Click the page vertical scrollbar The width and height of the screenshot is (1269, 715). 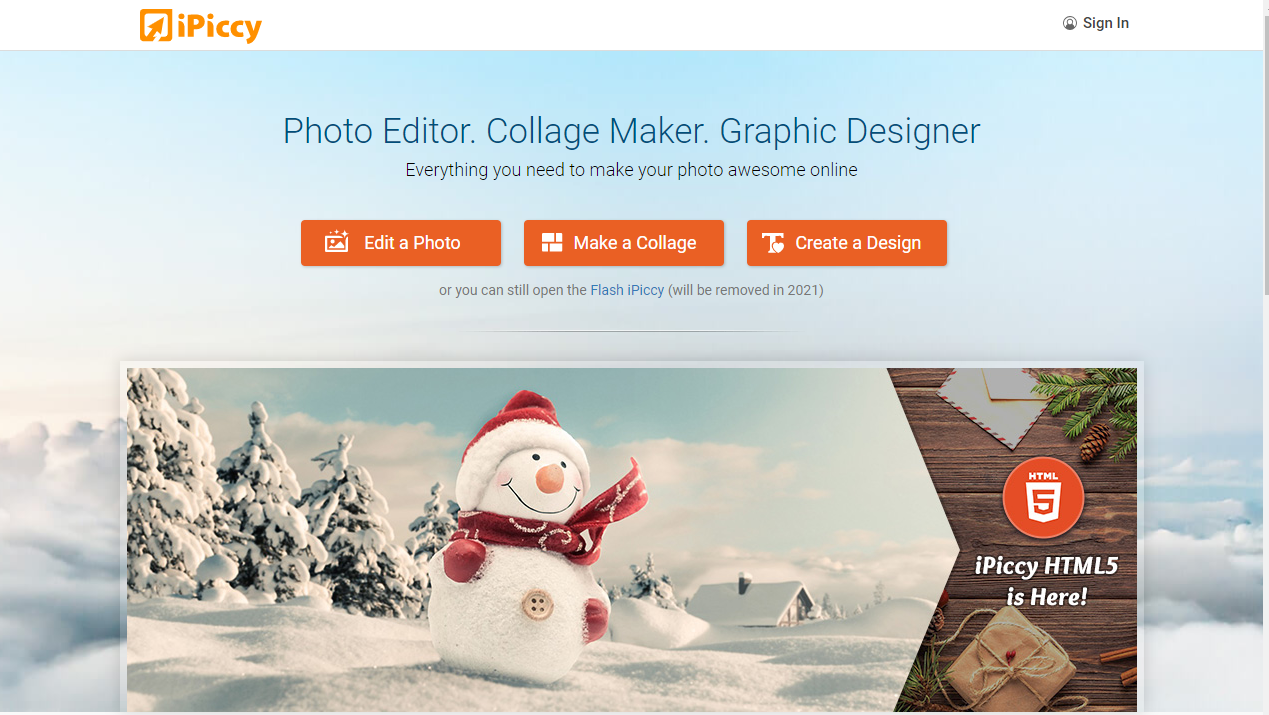click(1264, 357)
